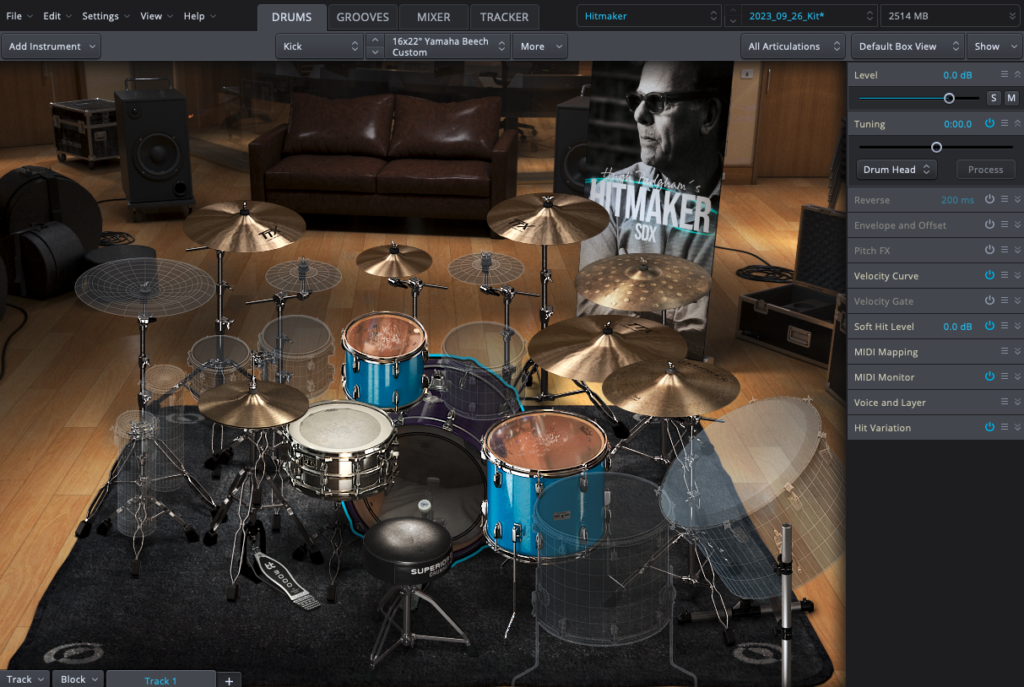Switch to the MIXER tab
1024x687 pixels.
tap(433, 17)
